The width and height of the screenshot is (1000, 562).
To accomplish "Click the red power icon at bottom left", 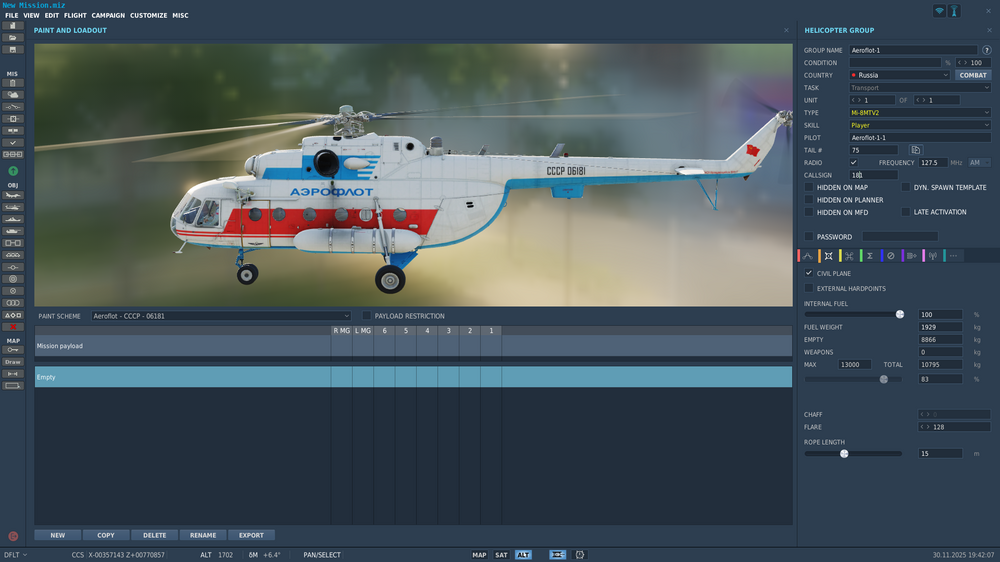I will pyautogui.click(x=13, y=536).
